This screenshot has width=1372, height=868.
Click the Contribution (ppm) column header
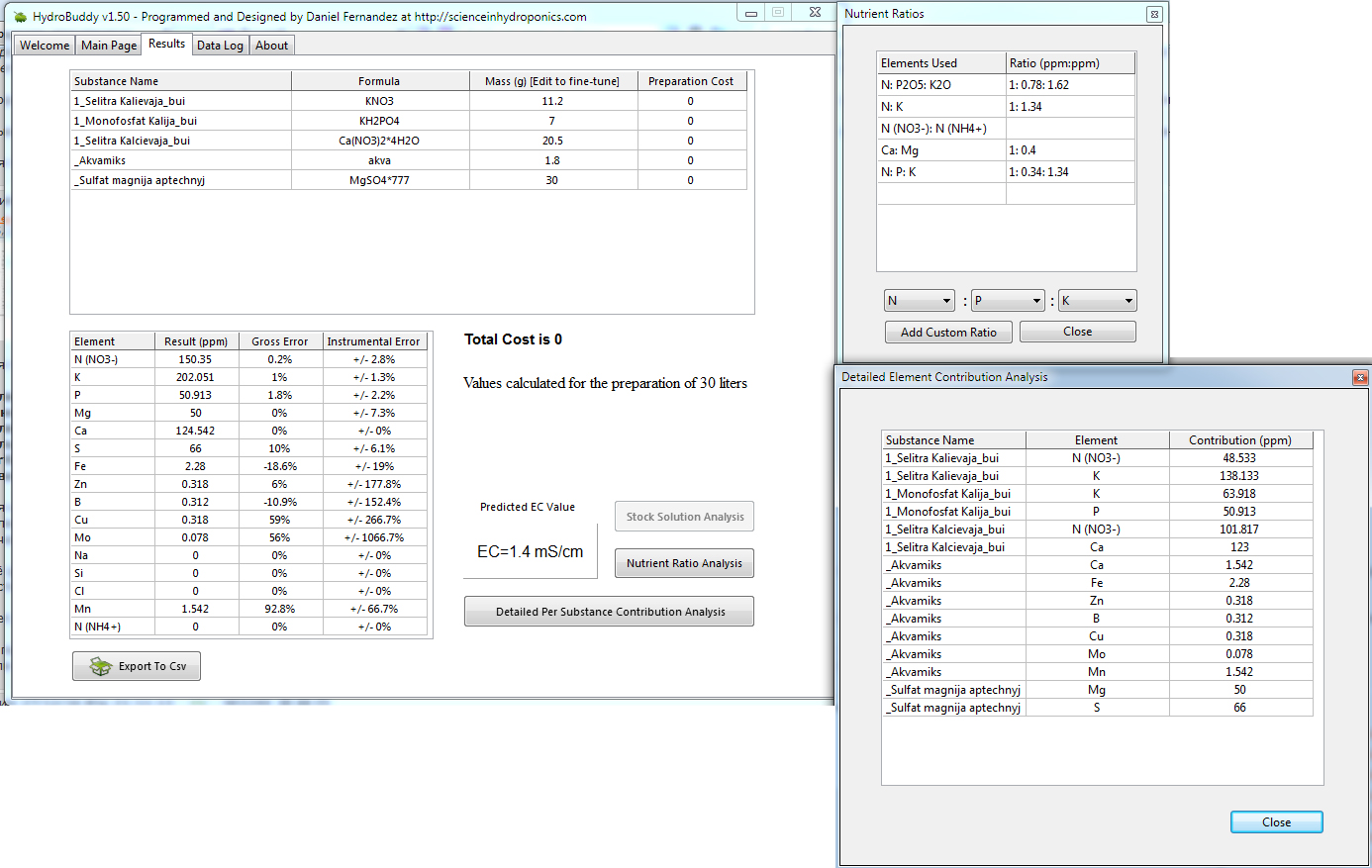pos(1240,440)
